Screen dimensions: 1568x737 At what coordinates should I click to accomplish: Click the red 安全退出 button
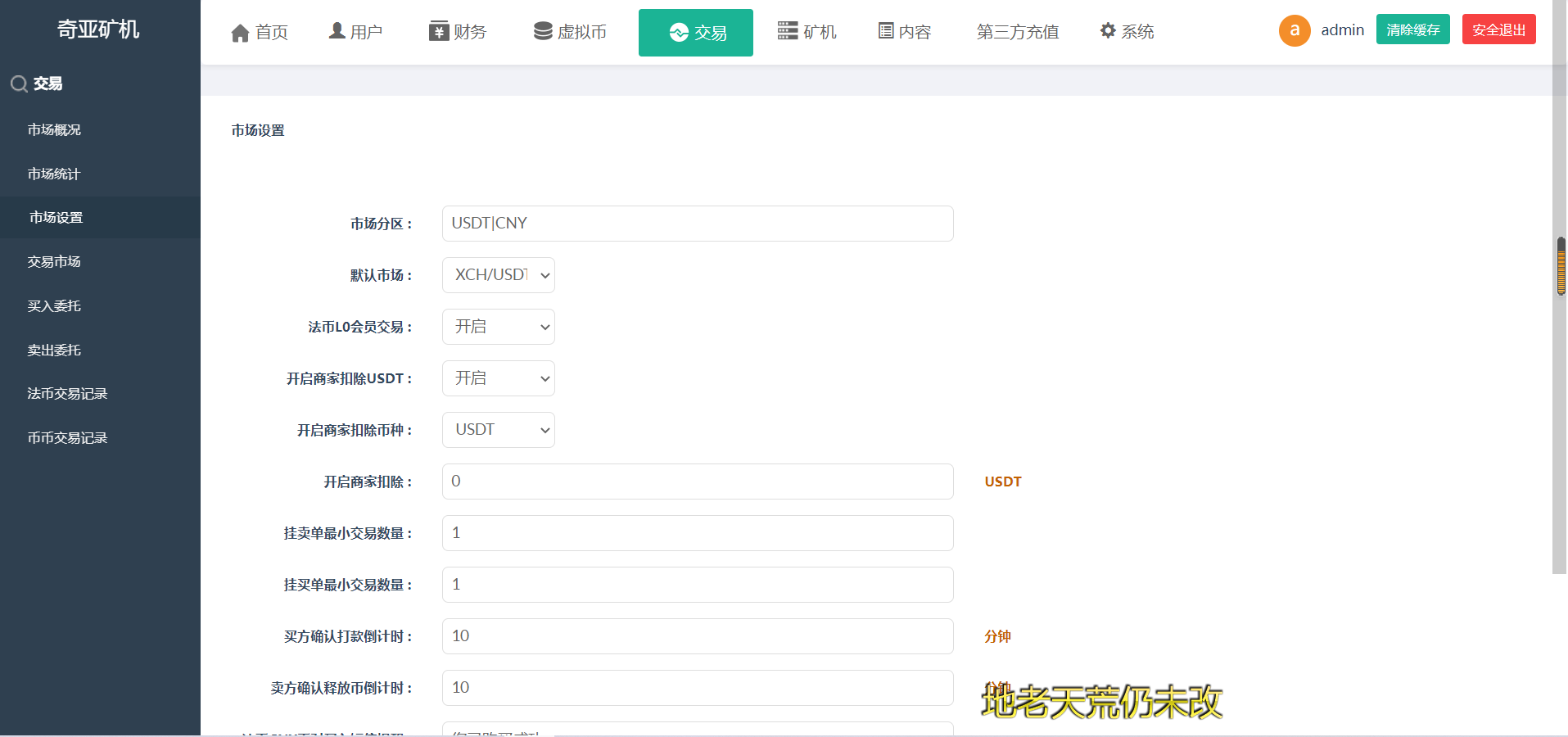[x=1498, y=29]
